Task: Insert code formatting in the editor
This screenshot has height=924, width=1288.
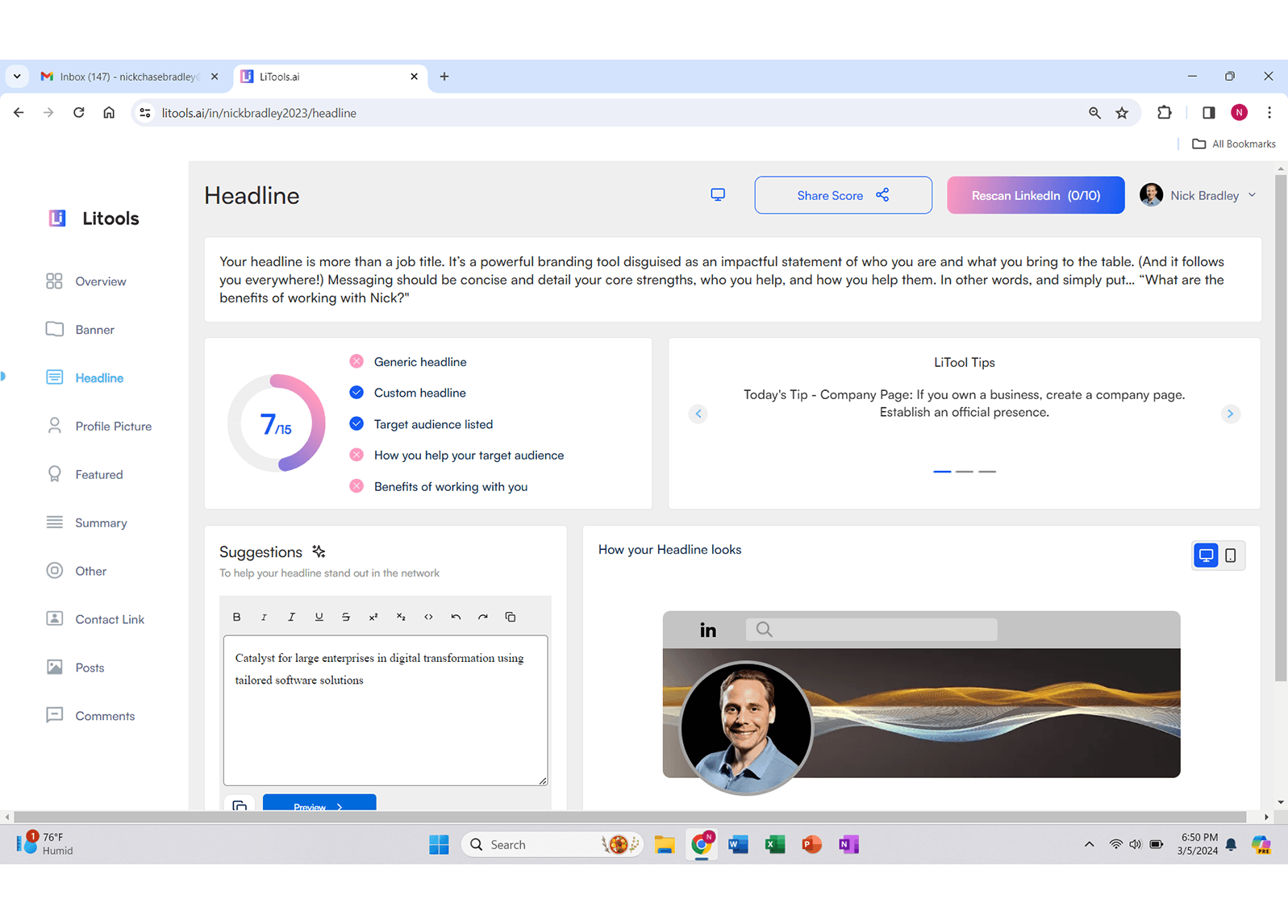Action: coord(428,617)
